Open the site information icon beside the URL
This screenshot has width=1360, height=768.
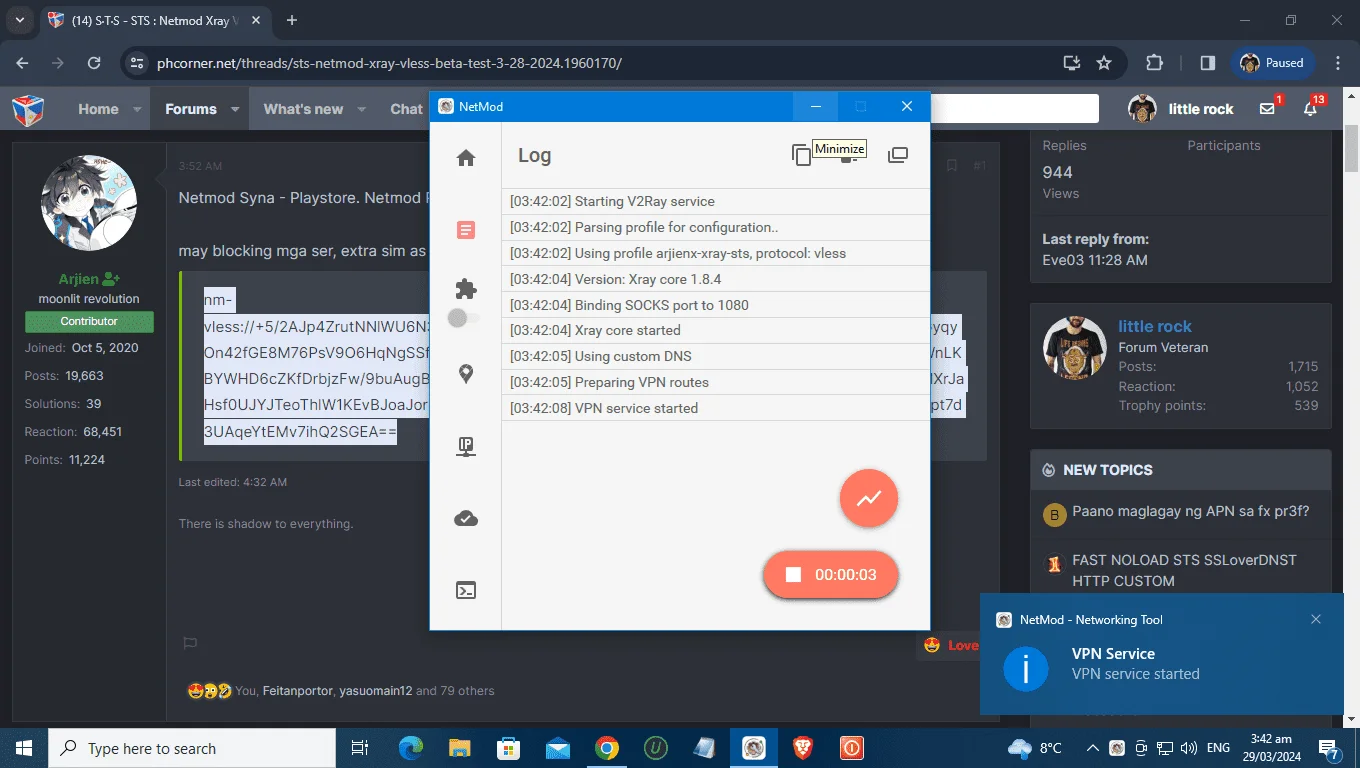138,63
